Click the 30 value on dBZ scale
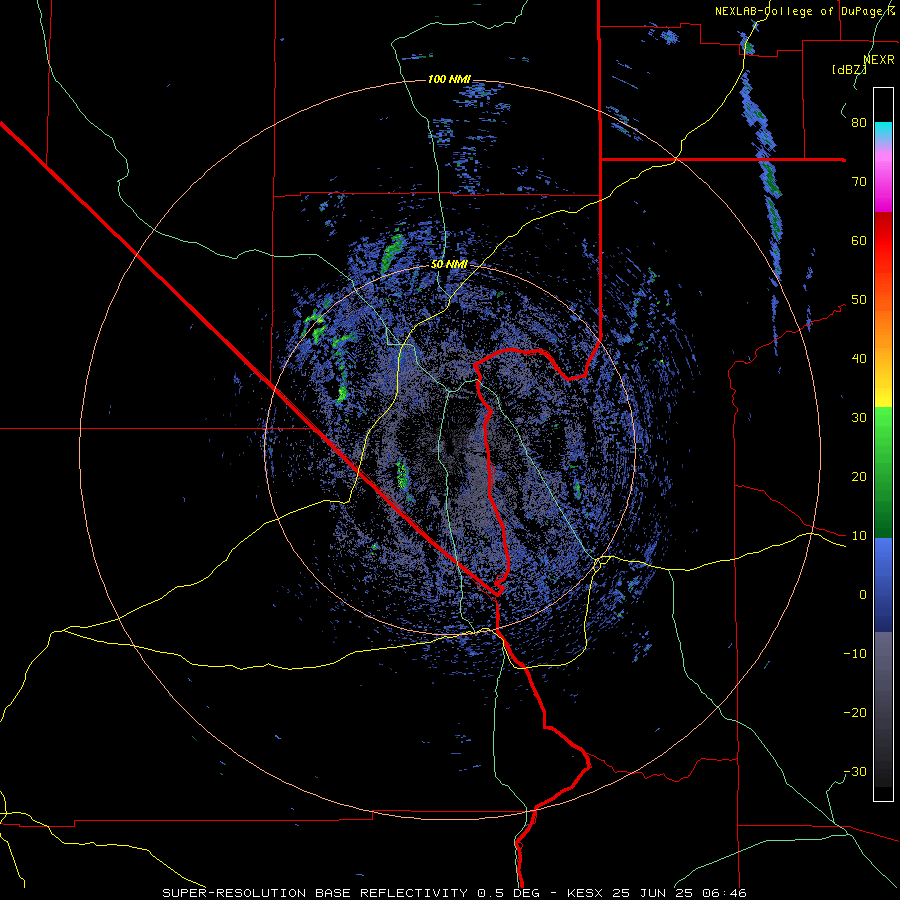Viewport: 900px width, 900px height. click(859, 417)
